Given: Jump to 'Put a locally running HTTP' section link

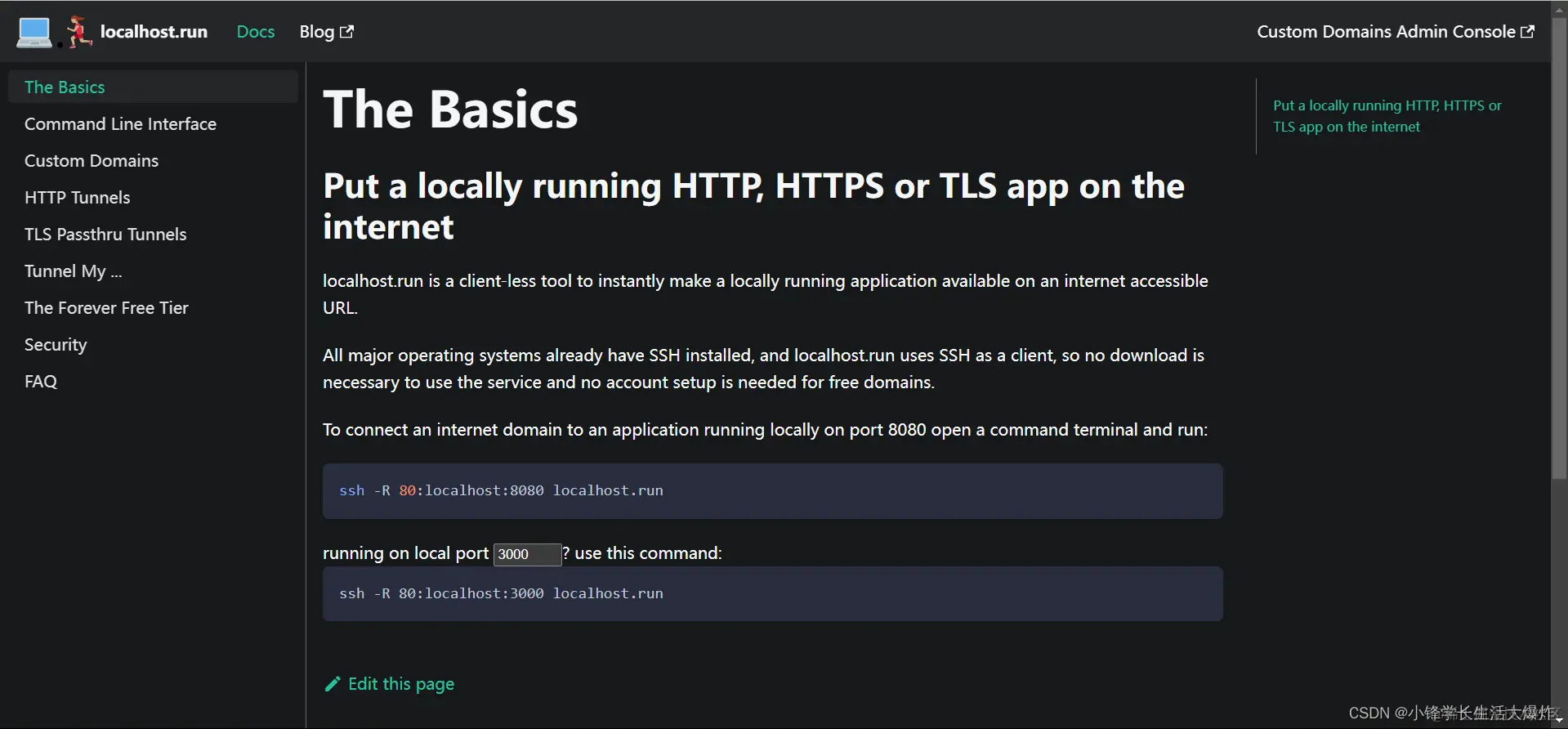Looking at the screenshot, I should pyautogui.click(x=1387, y=116).
